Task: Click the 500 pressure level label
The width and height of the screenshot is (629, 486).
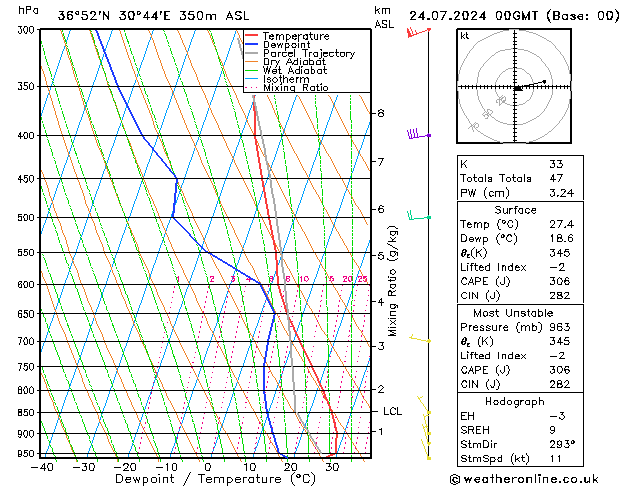Action: tap(28, 217)
